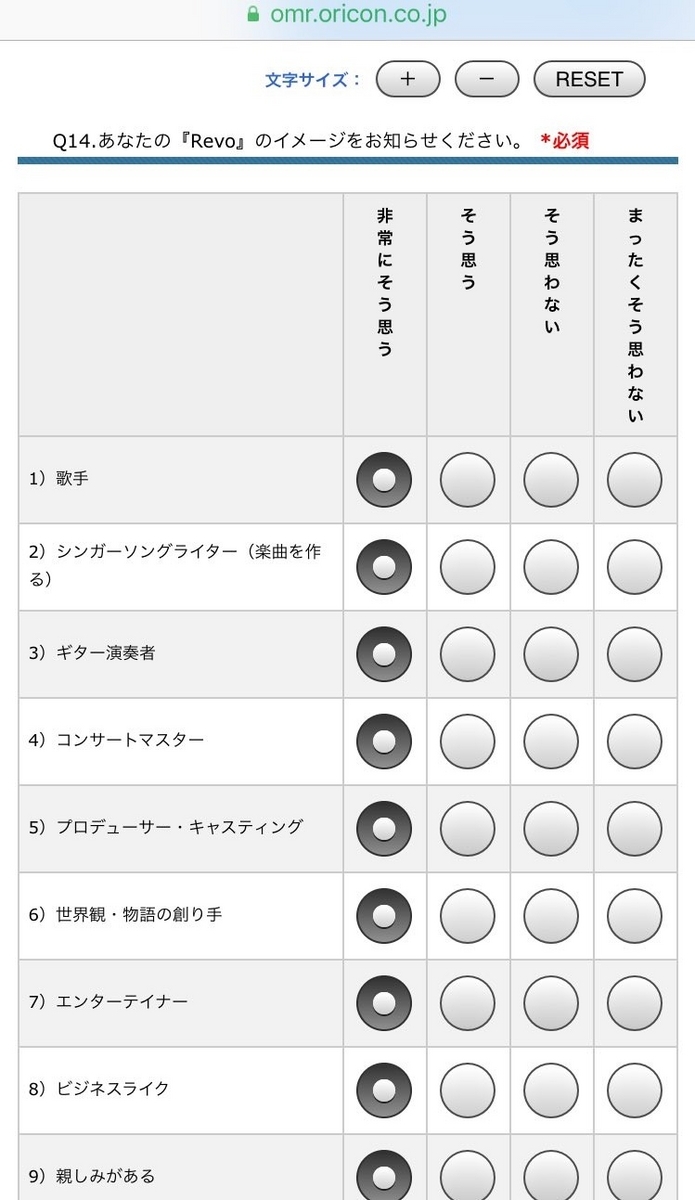This screenshot has height=1200, width=695.
Task: Tap the lock icon beside omr.oricon.co.jp
Action: pos(252,15)
